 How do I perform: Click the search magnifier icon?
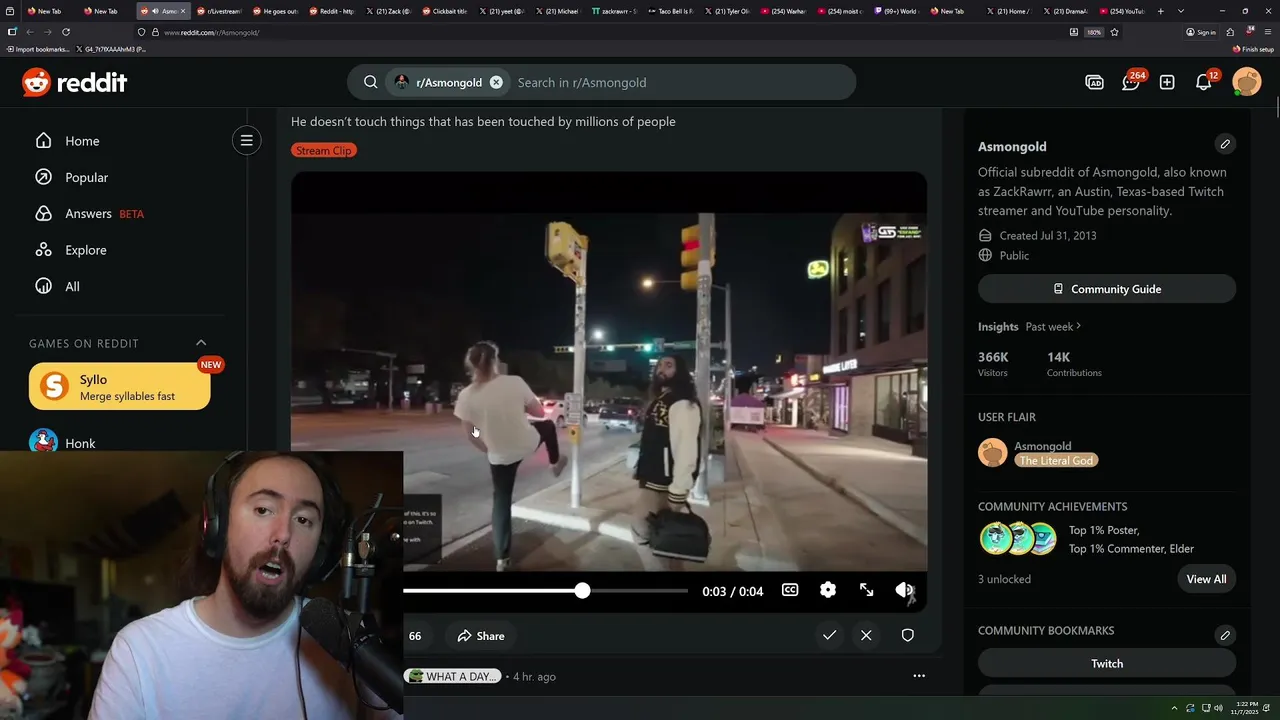(371, 82)
